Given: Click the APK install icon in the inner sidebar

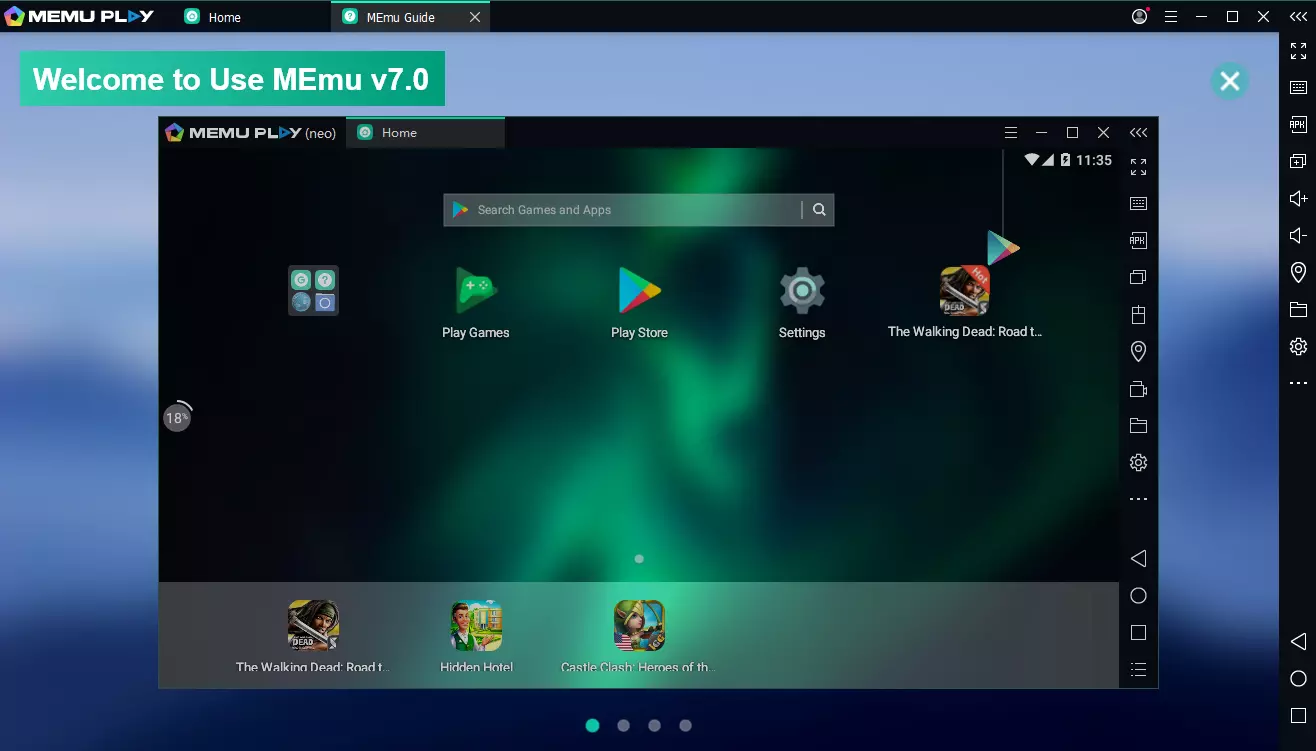Looking at the screenshot, I should coord(1138,240).
